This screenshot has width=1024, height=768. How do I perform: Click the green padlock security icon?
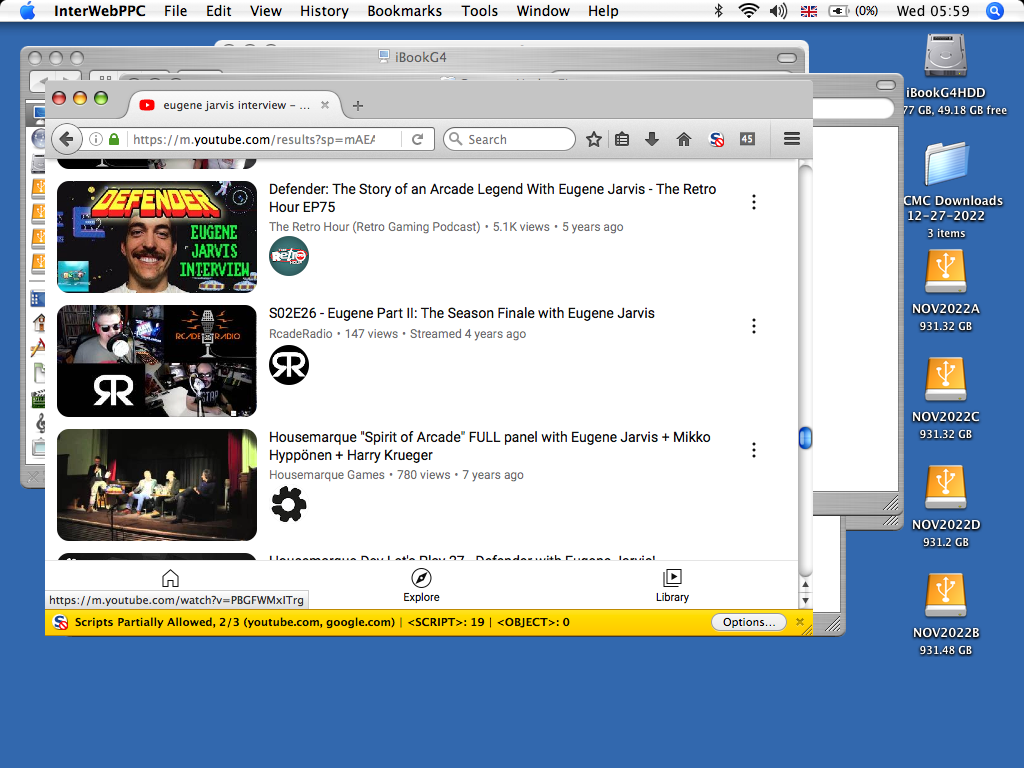click(x=114, y=139)
